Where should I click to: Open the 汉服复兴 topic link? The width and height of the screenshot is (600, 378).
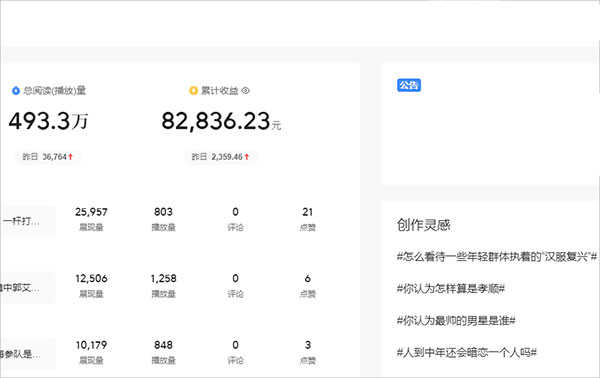[x=497, y=256]
